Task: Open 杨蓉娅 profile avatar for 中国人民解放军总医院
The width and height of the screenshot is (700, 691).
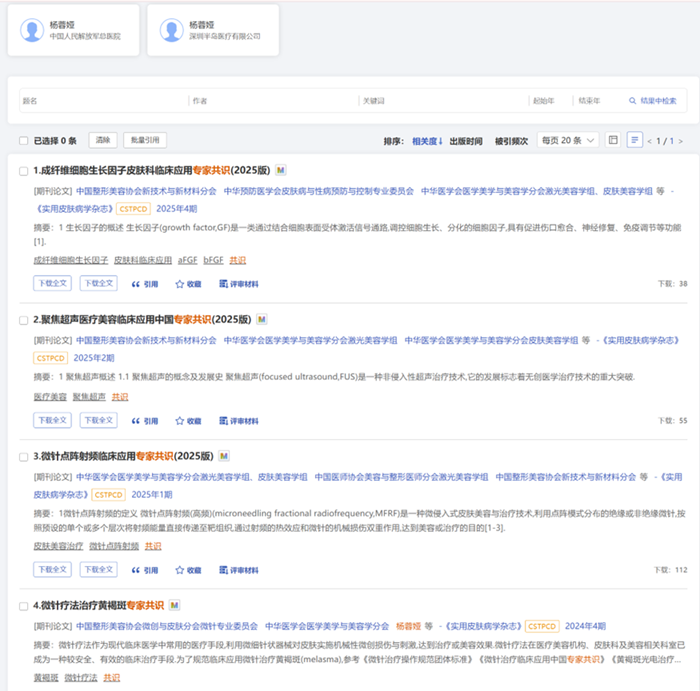Action: coord(32,30)
